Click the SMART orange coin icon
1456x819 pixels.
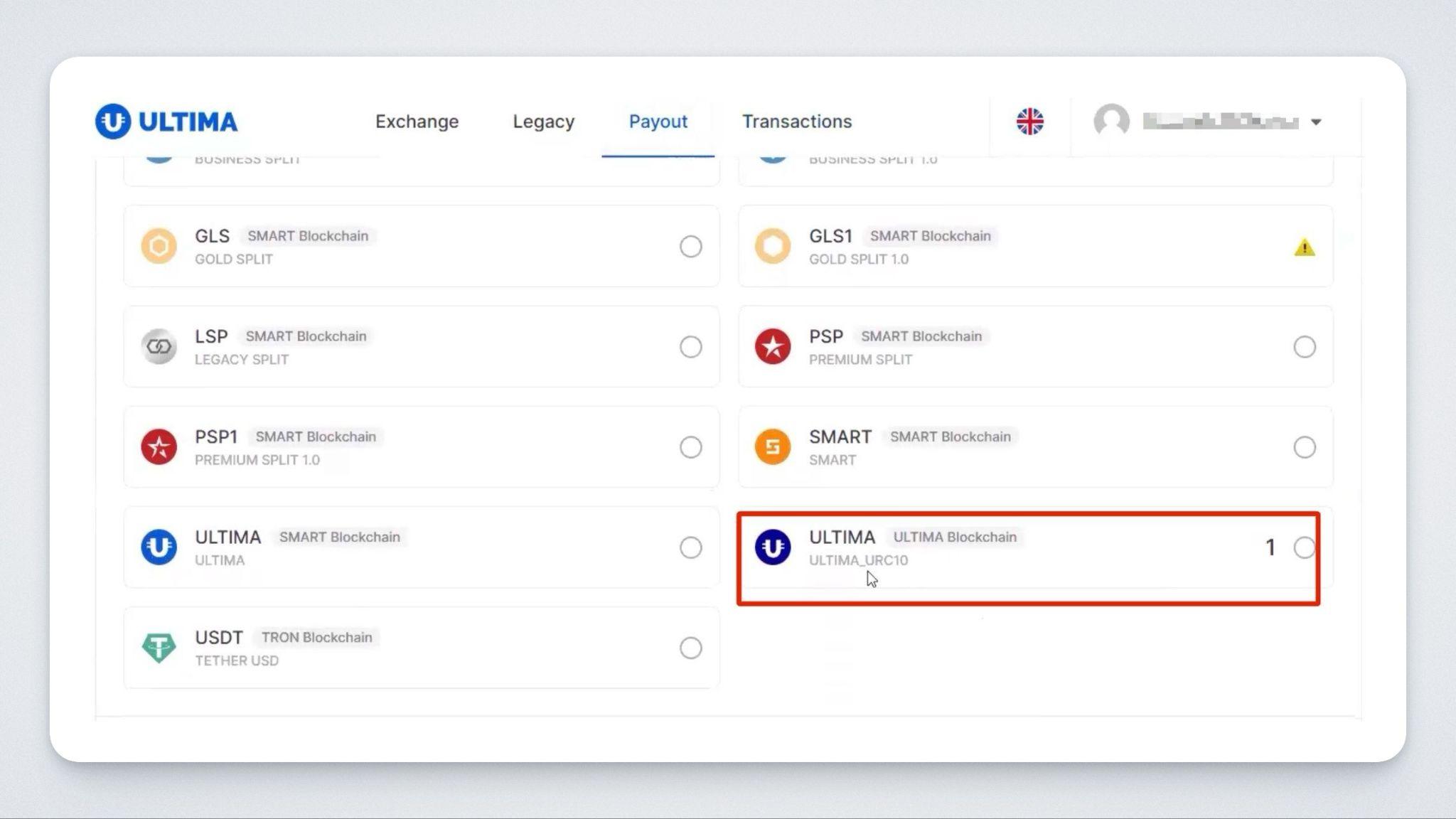pos(773,447)
